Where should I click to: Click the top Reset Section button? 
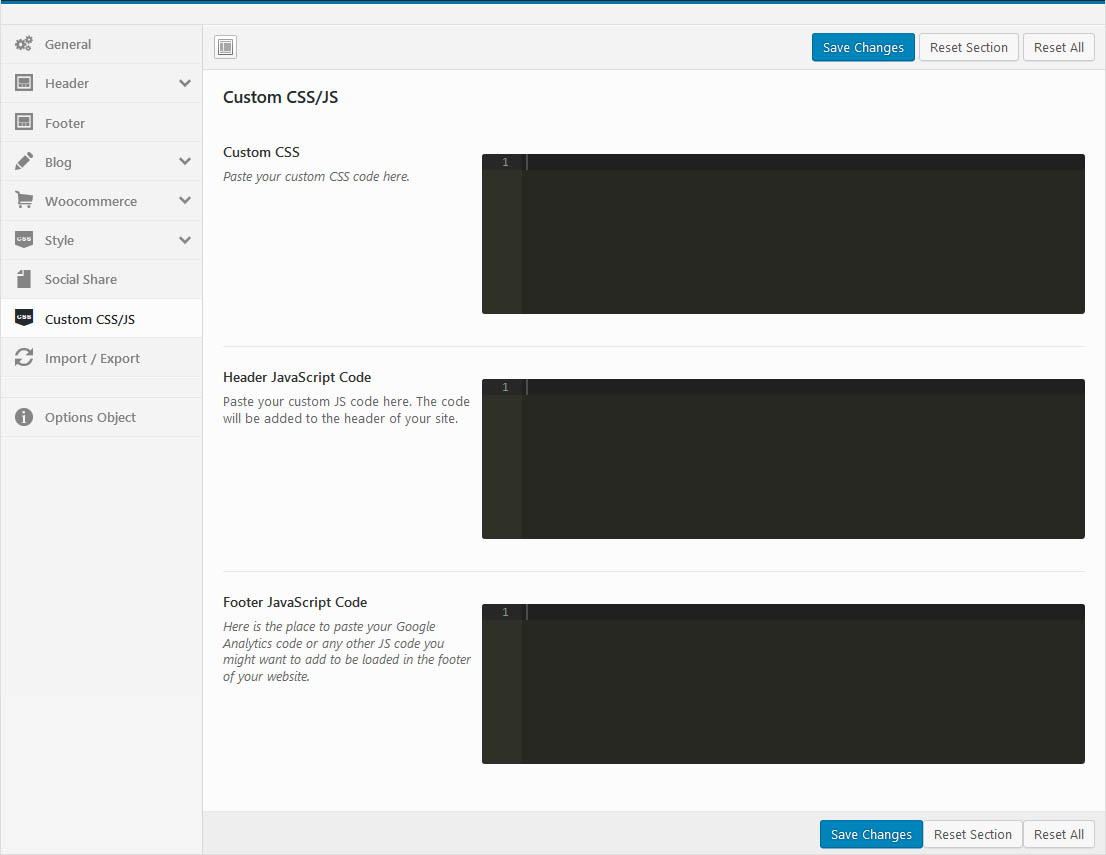pos(968,47)
